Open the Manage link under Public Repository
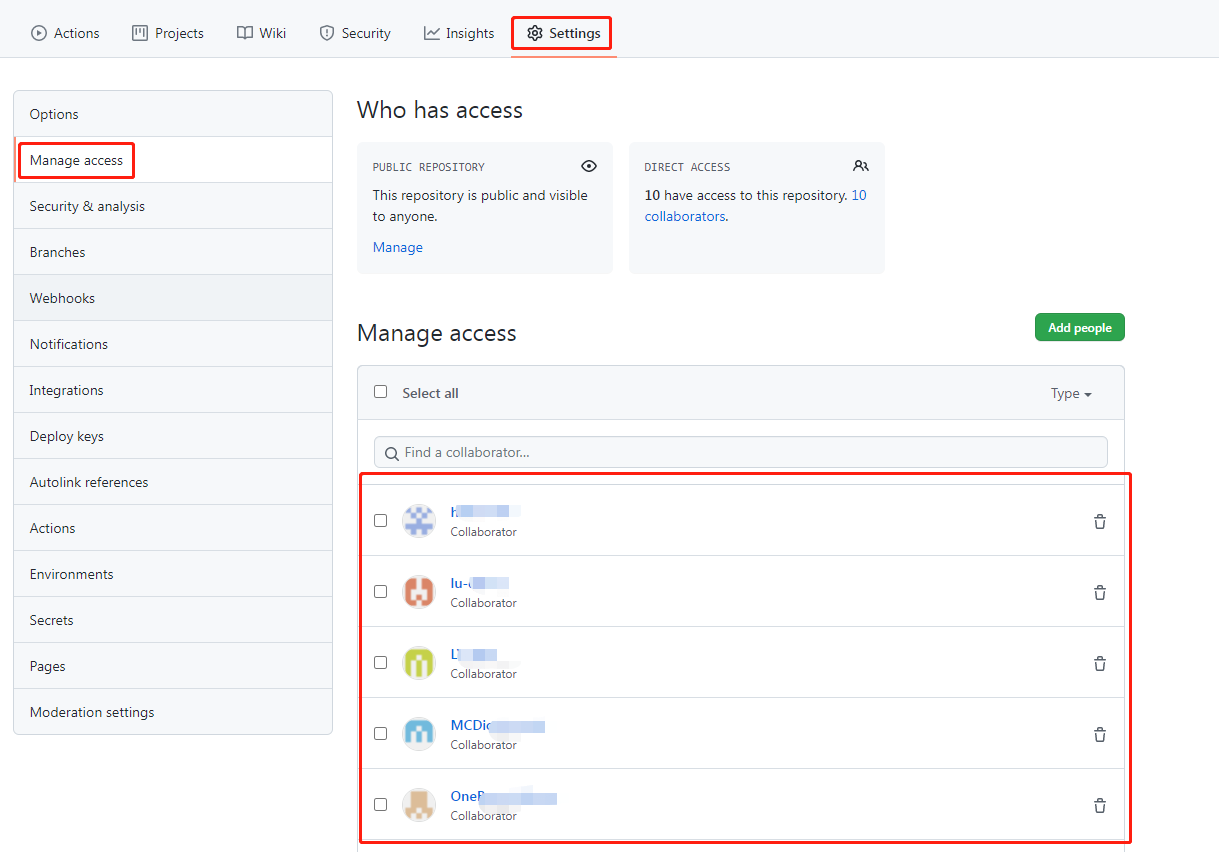The image size is (1219, 852). (x=397, y=247)
